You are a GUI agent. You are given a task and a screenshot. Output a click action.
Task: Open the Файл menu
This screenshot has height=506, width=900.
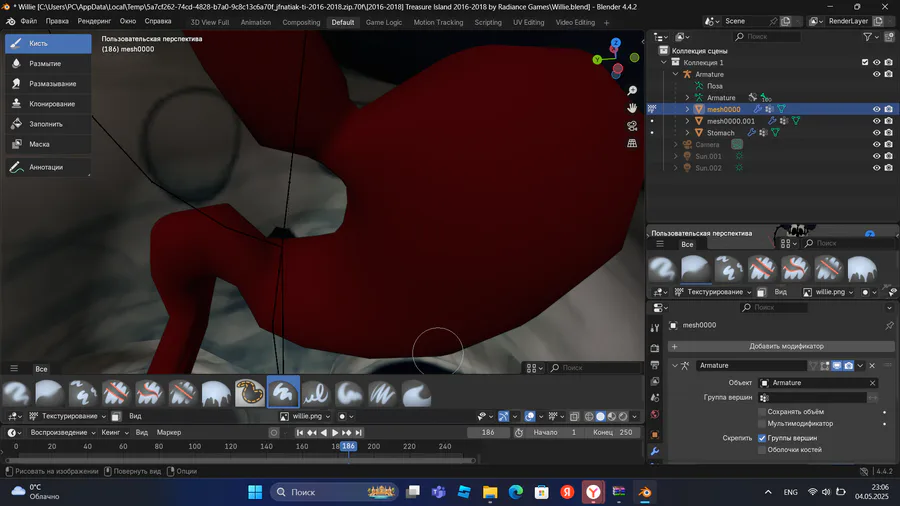pyautogui.click(x=29, y=21)
